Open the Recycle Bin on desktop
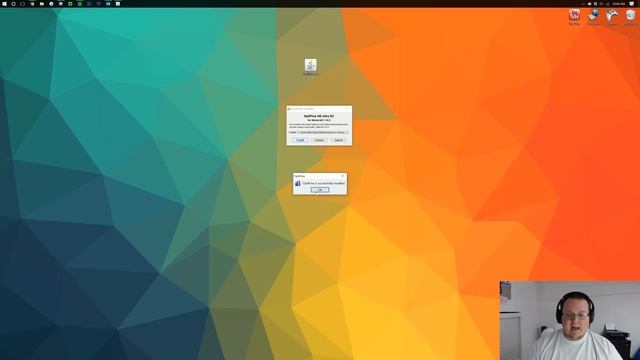The image size is (640, 360). click(631, 17)
